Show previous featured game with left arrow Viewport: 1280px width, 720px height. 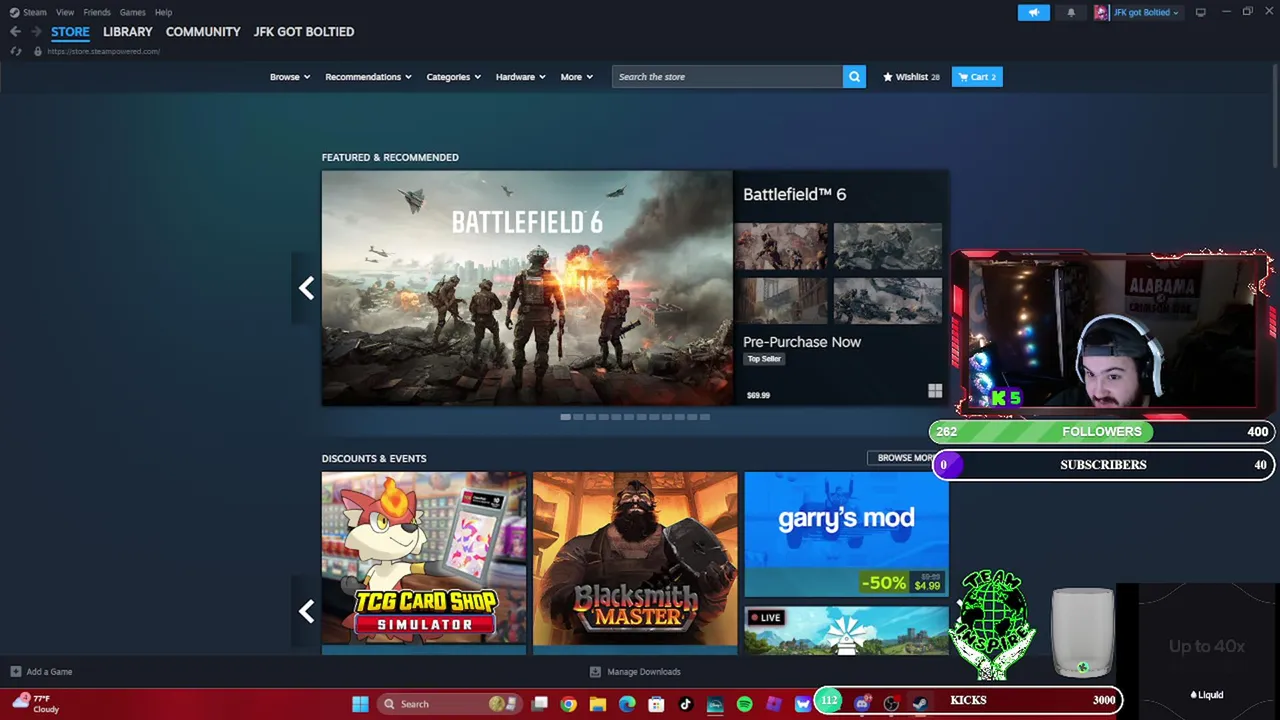[x=306, y=288]
